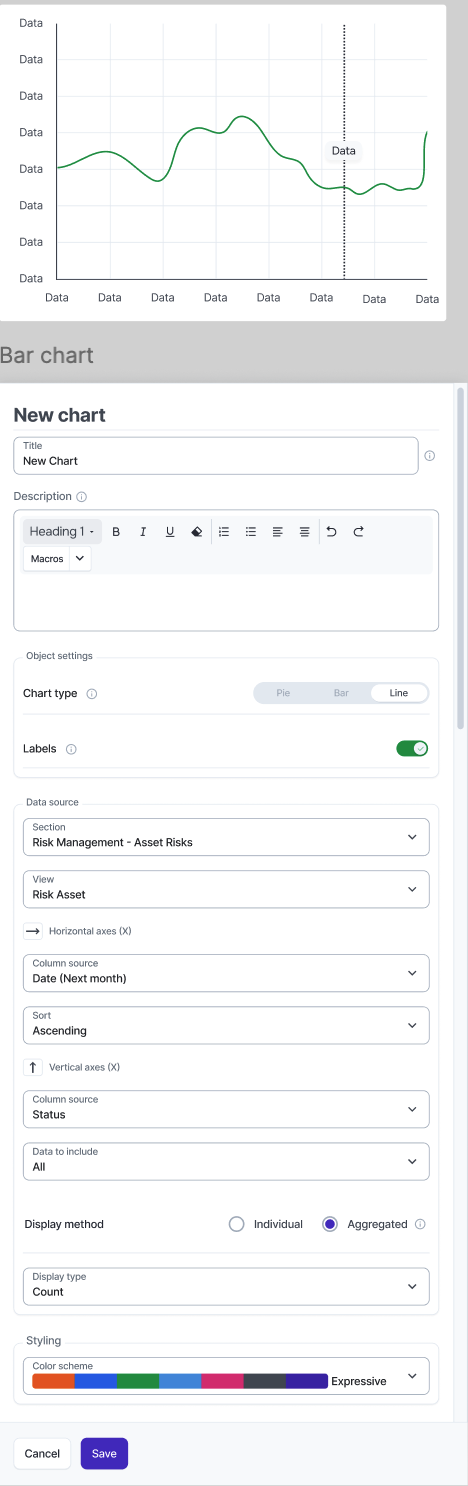Insert a numbered list
Screen dimensions: 468x1486
click(224, 532)
